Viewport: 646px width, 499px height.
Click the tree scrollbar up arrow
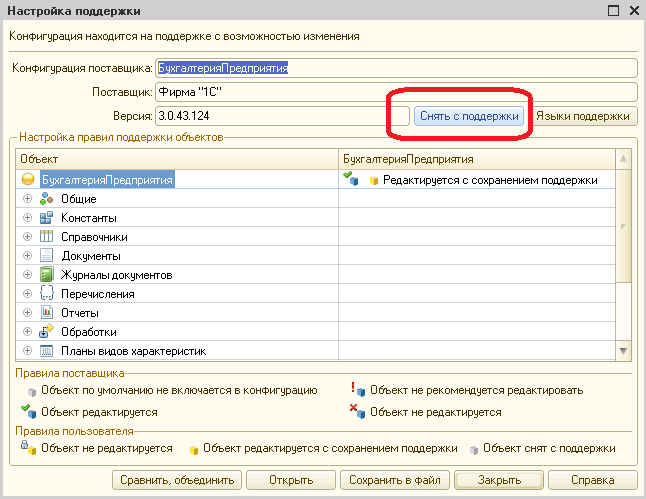(x=623, y=159)
